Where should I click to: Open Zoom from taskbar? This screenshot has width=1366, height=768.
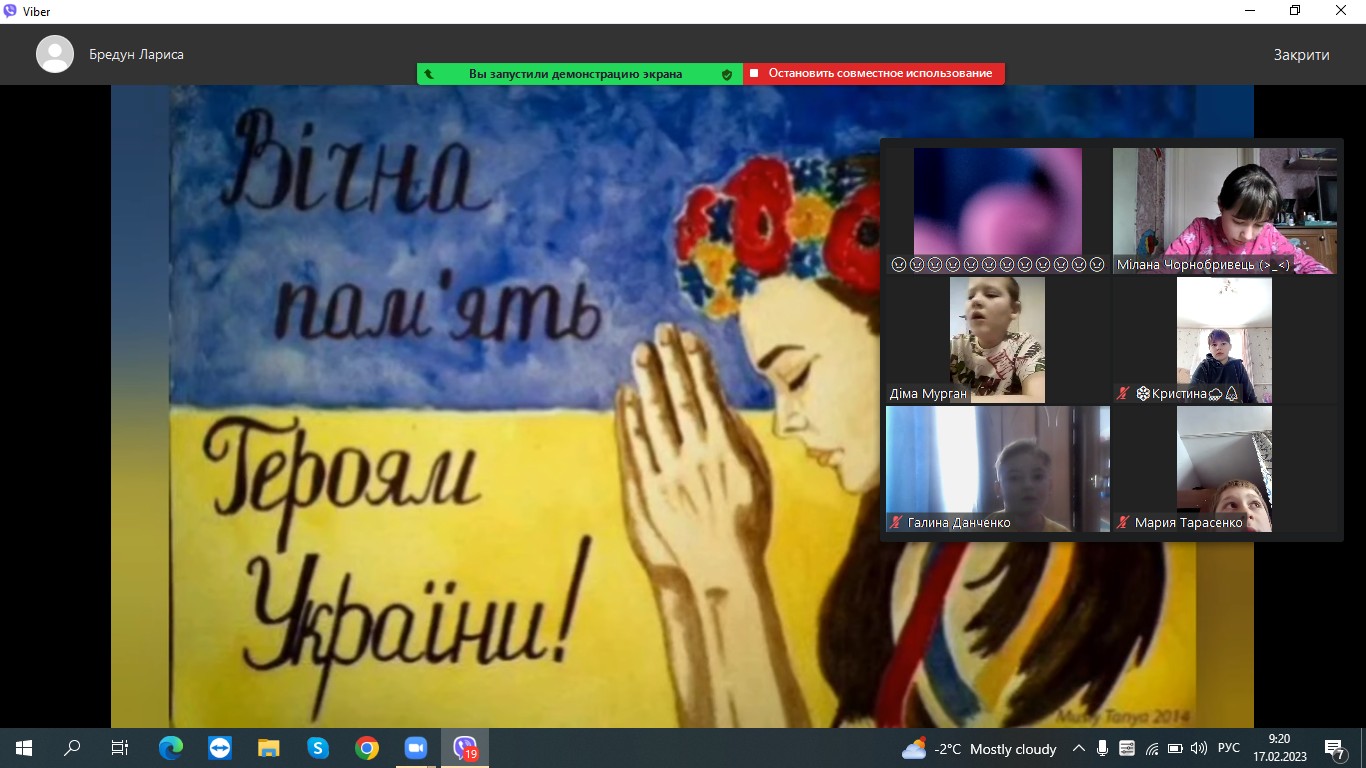[415, 748]
